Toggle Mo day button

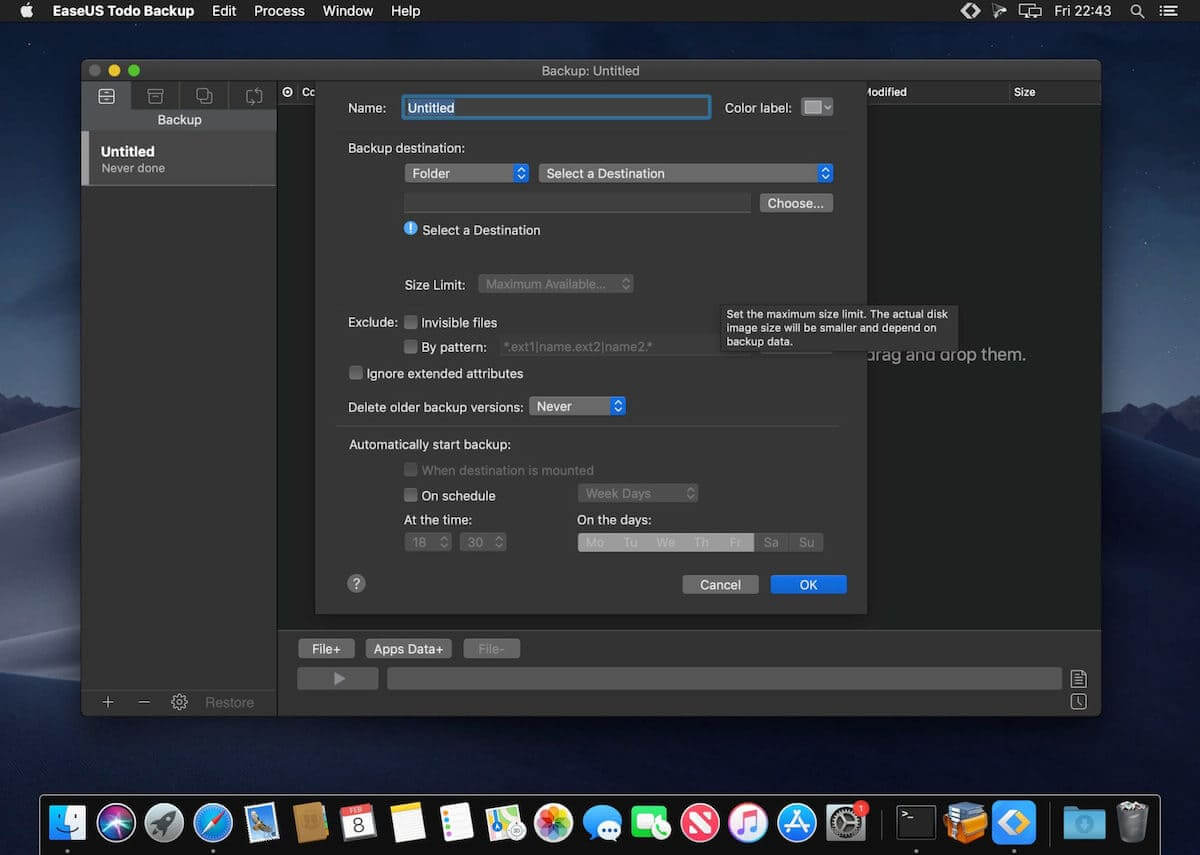point(595,542)
